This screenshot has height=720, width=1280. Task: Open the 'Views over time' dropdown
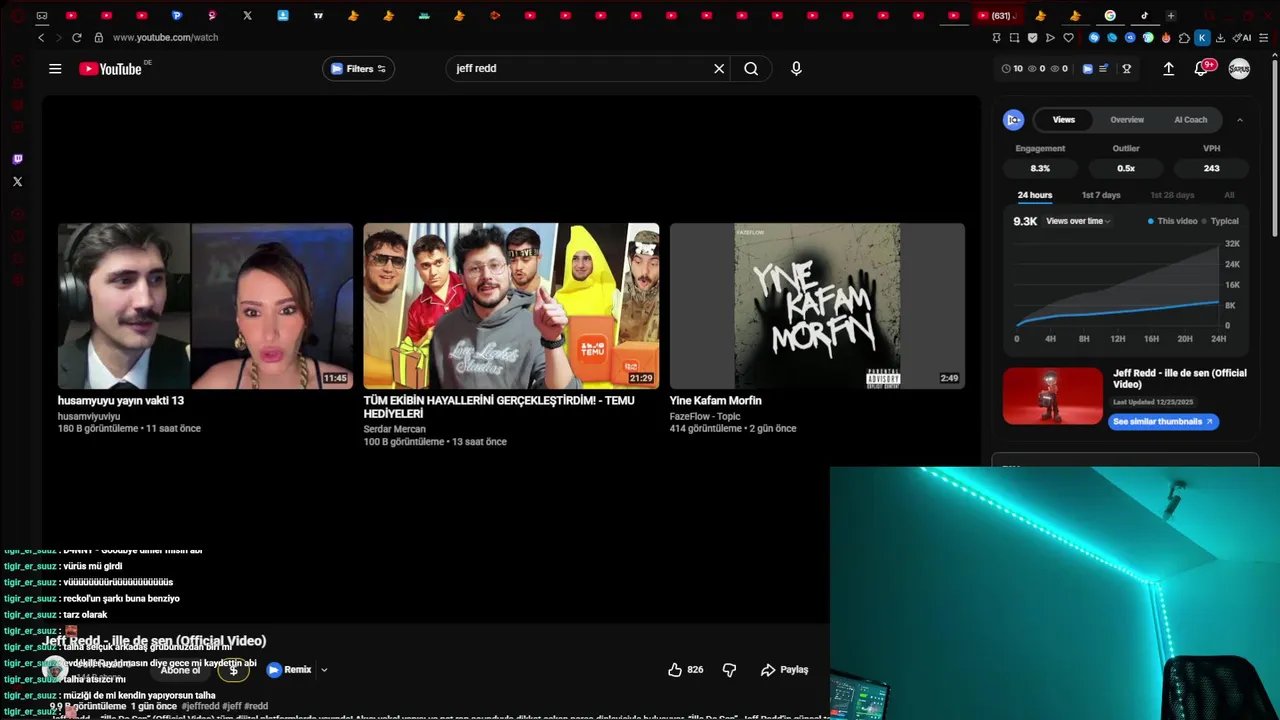click(1078, 221)
